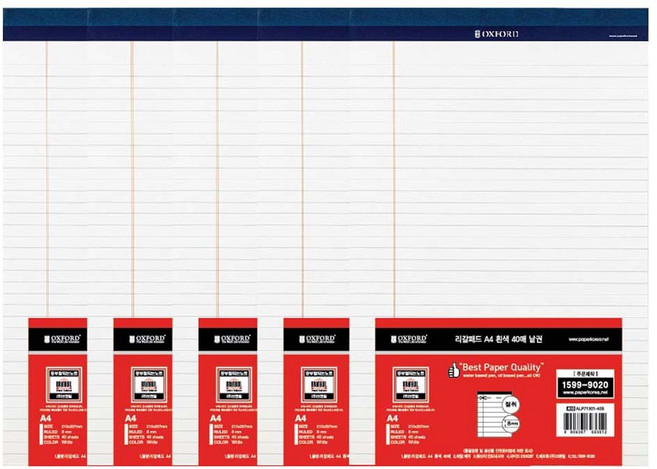Click the Oxford logo on the fourth pad label

pyautogui.click(x=317, y=339)
